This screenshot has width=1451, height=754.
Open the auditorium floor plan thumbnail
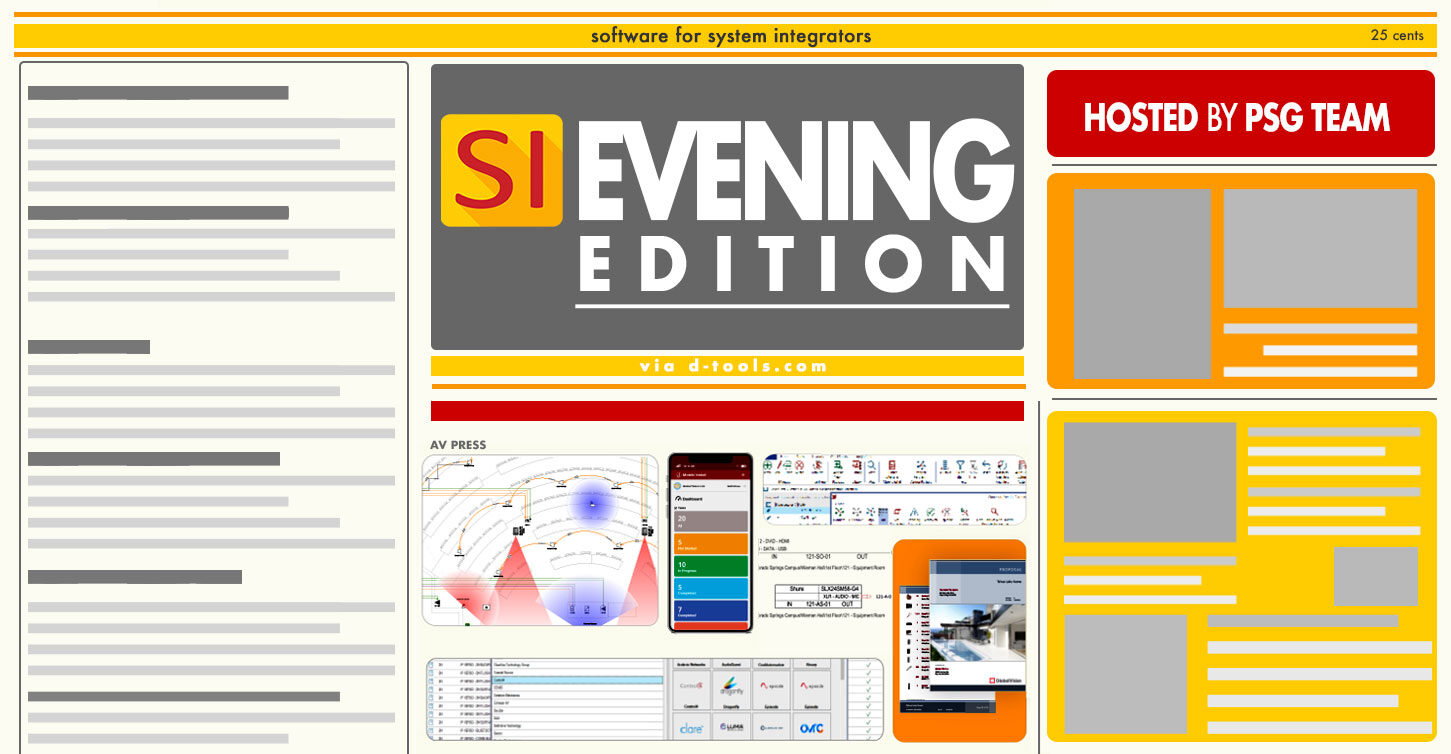pos(540,540)
